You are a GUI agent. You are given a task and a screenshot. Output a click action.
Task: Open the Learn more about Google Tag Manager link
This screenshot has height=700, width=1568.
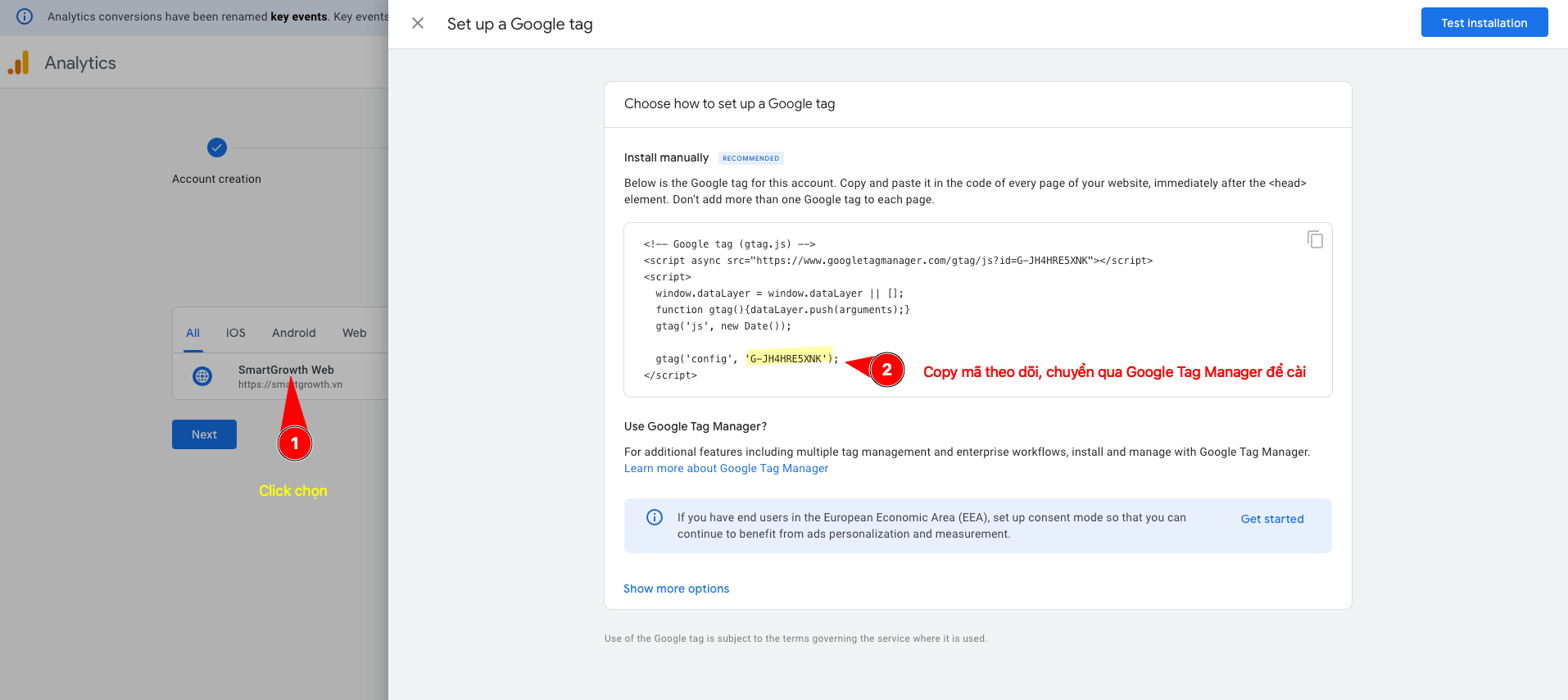coord(726,468)
